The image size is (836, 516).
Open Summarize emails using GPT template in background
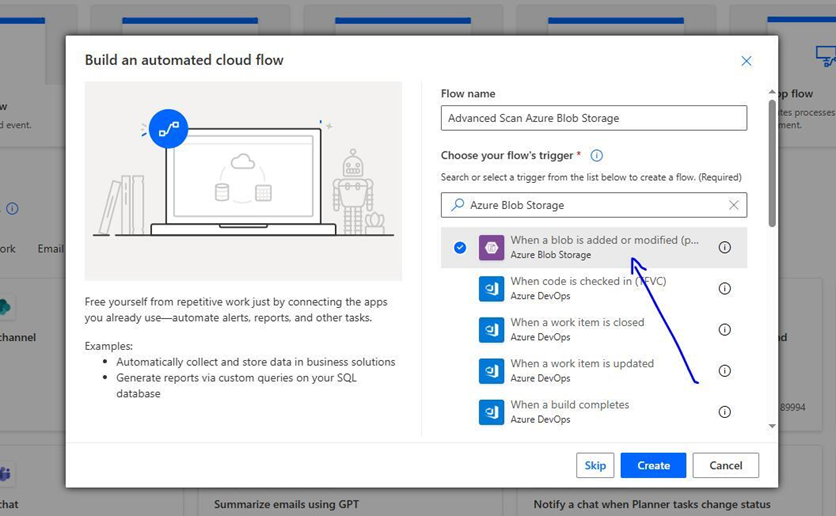click(286, 504)
